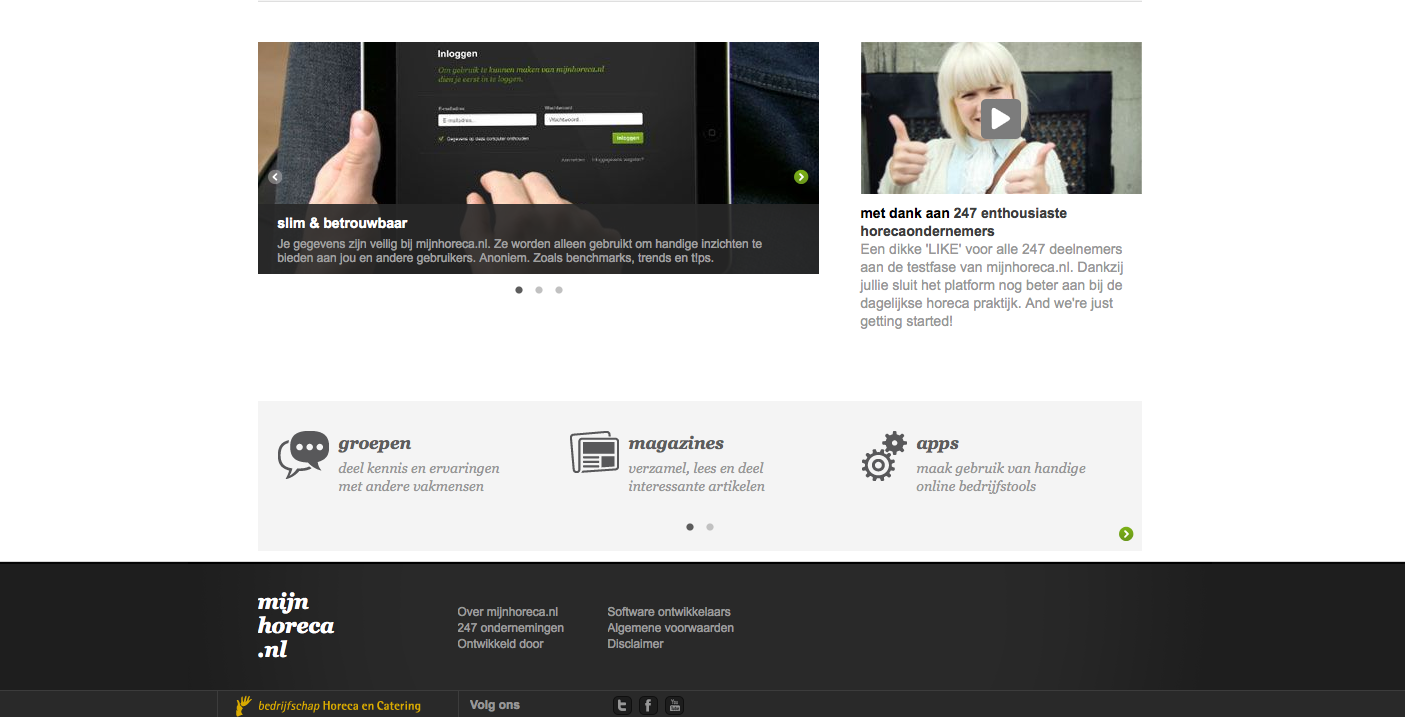Open the Algemene voorwaarden footer link
This screenshot has width=1405, height=717.
click(671, 628)
